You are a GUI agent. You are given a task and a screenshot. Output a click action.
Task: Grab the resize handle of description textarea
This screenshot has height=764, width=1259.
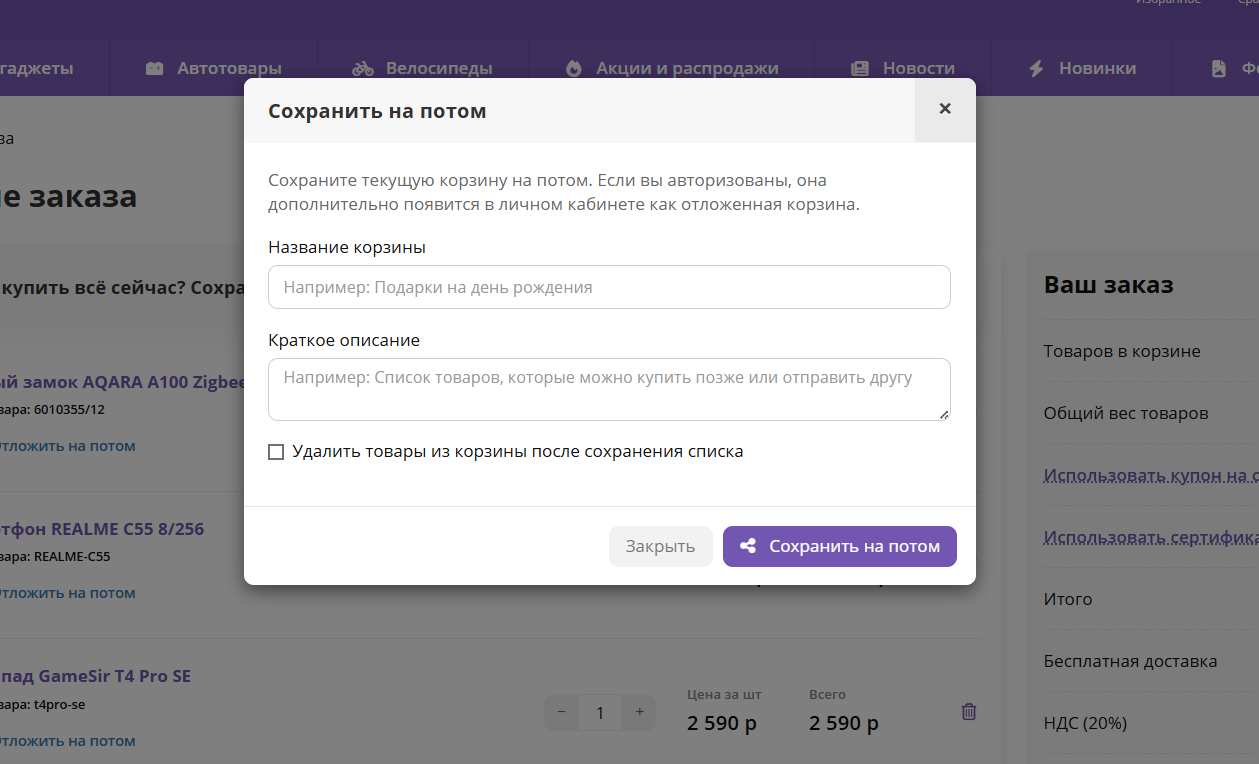click(x=944, y=415)
